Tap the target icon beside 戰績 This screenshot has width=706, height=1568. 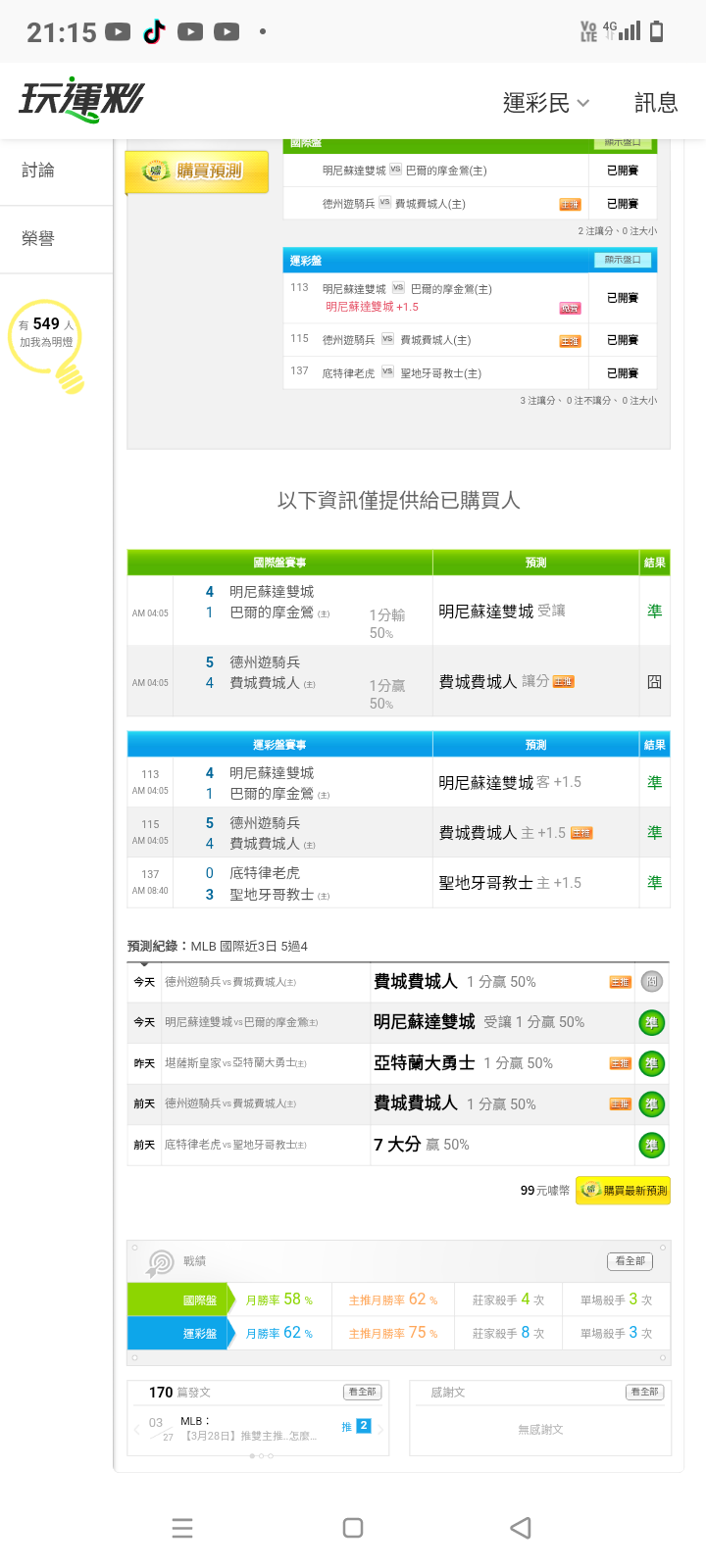tap(160, 1262)
